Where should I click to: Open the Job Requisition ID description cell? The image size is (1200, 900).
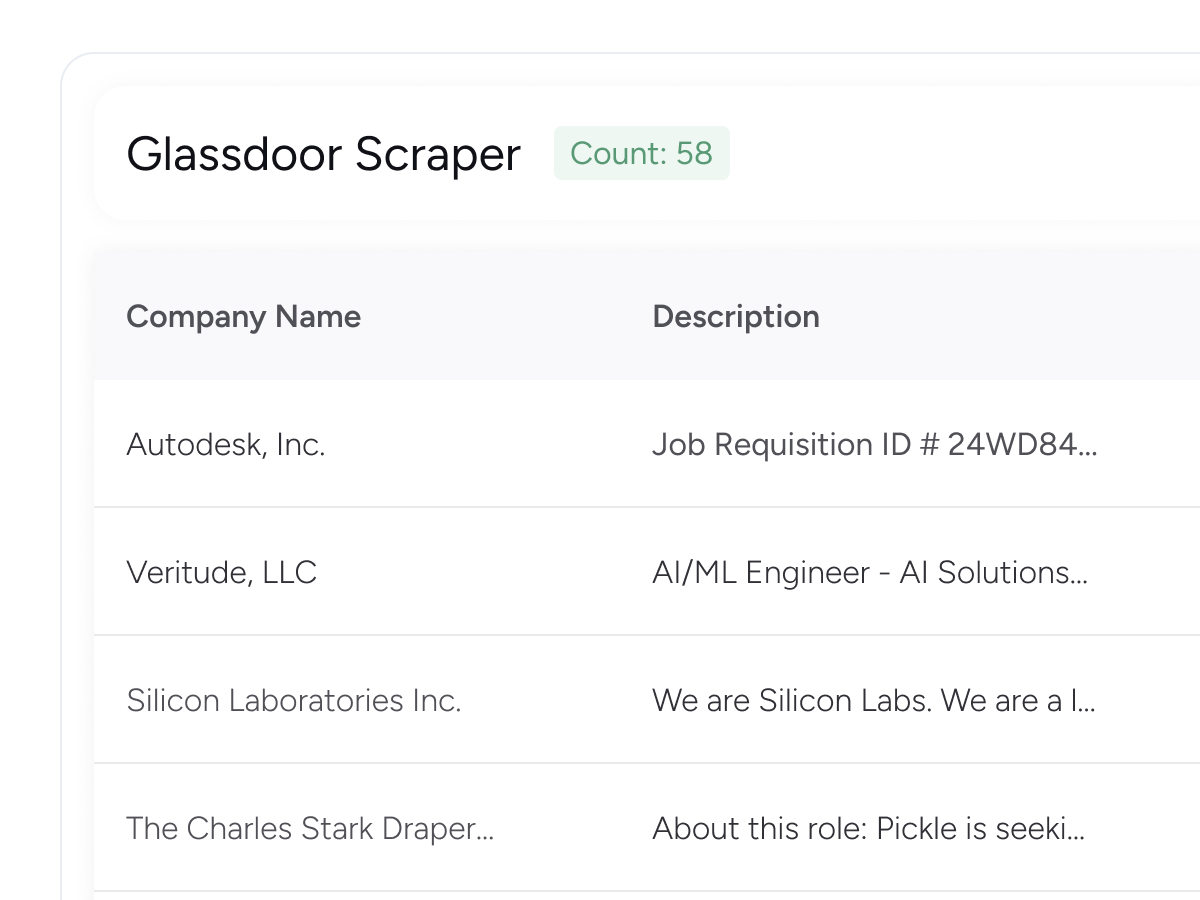tap(875, 444)
